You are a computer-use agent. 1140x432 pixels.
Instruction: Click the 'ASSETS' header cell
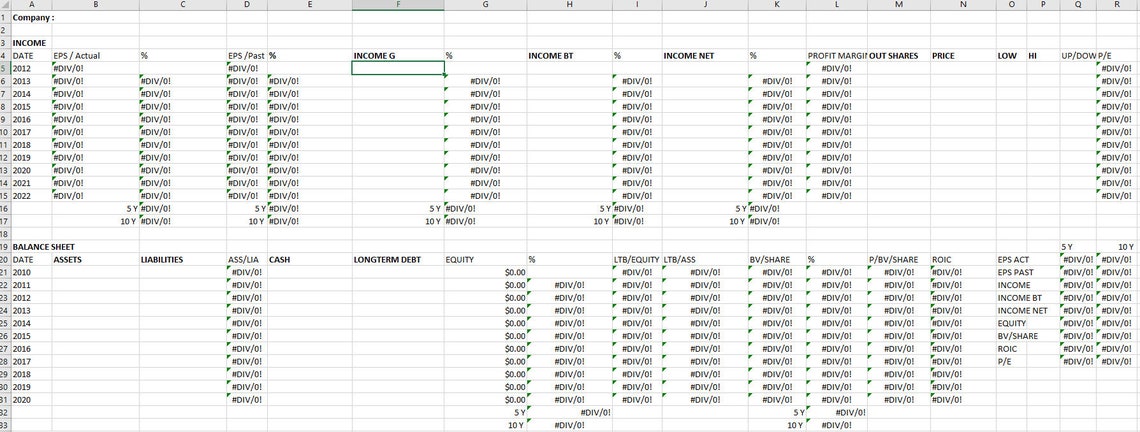point(95,260)
